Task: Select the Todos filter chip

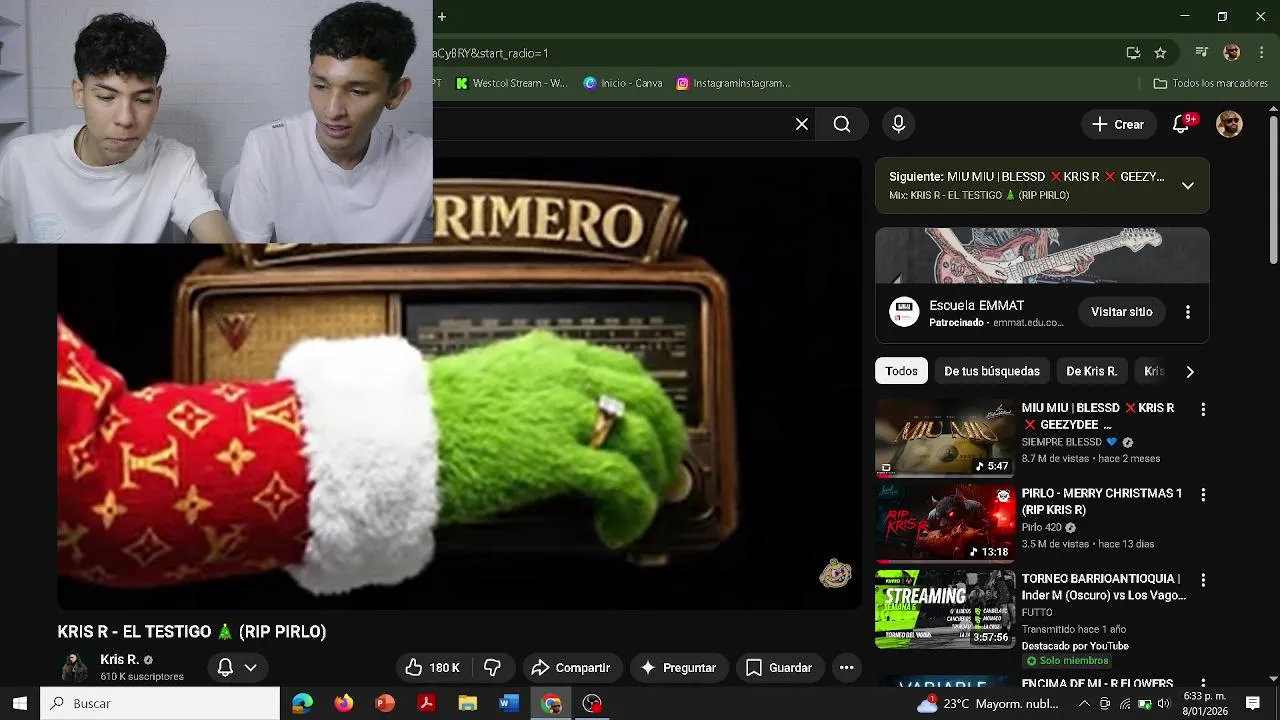Action: [x=901, y=371]
